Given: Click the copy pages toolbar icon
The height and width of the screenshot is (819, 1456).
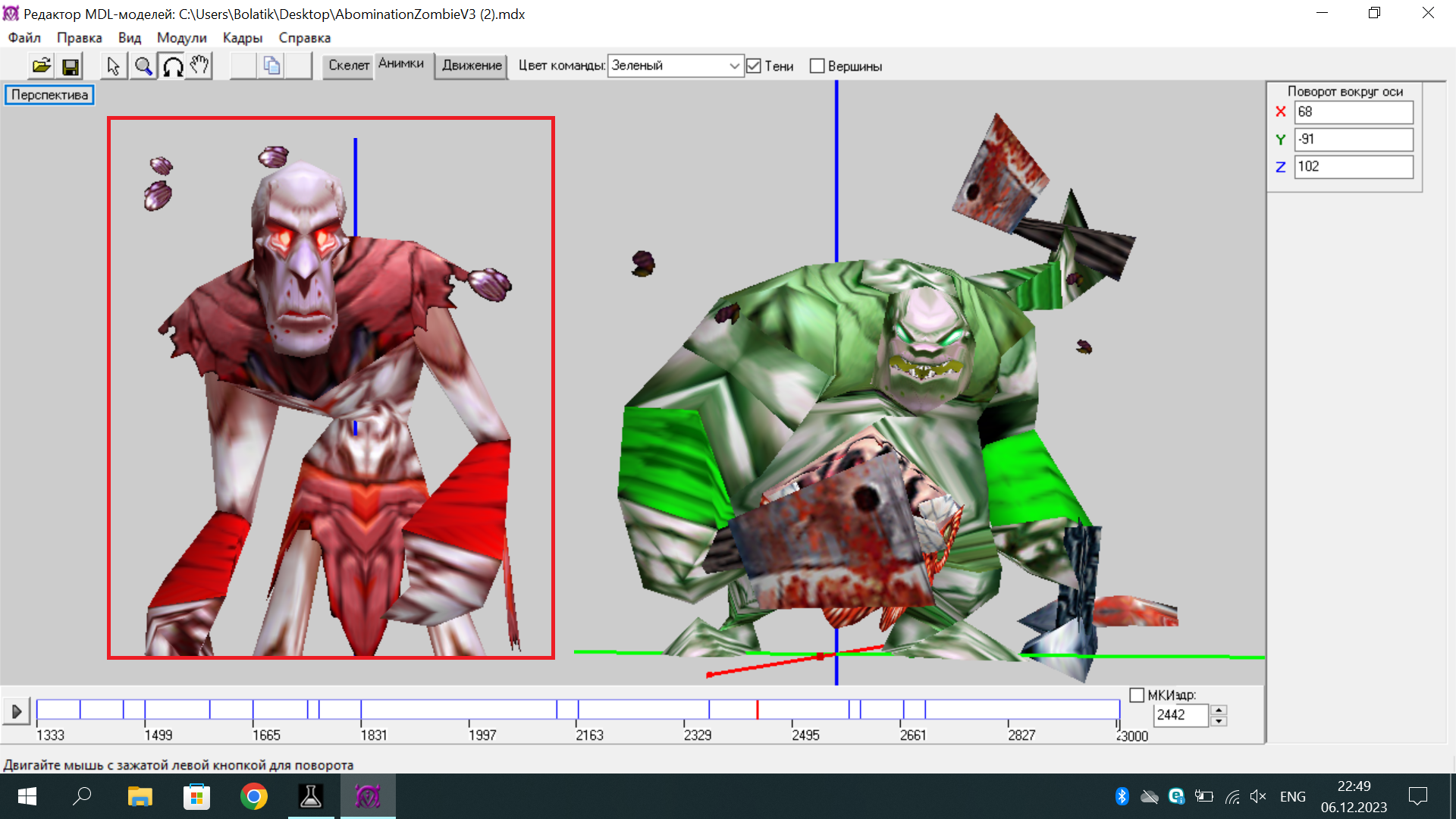Looking at the screenshot, I should click(x=271, y=67).
